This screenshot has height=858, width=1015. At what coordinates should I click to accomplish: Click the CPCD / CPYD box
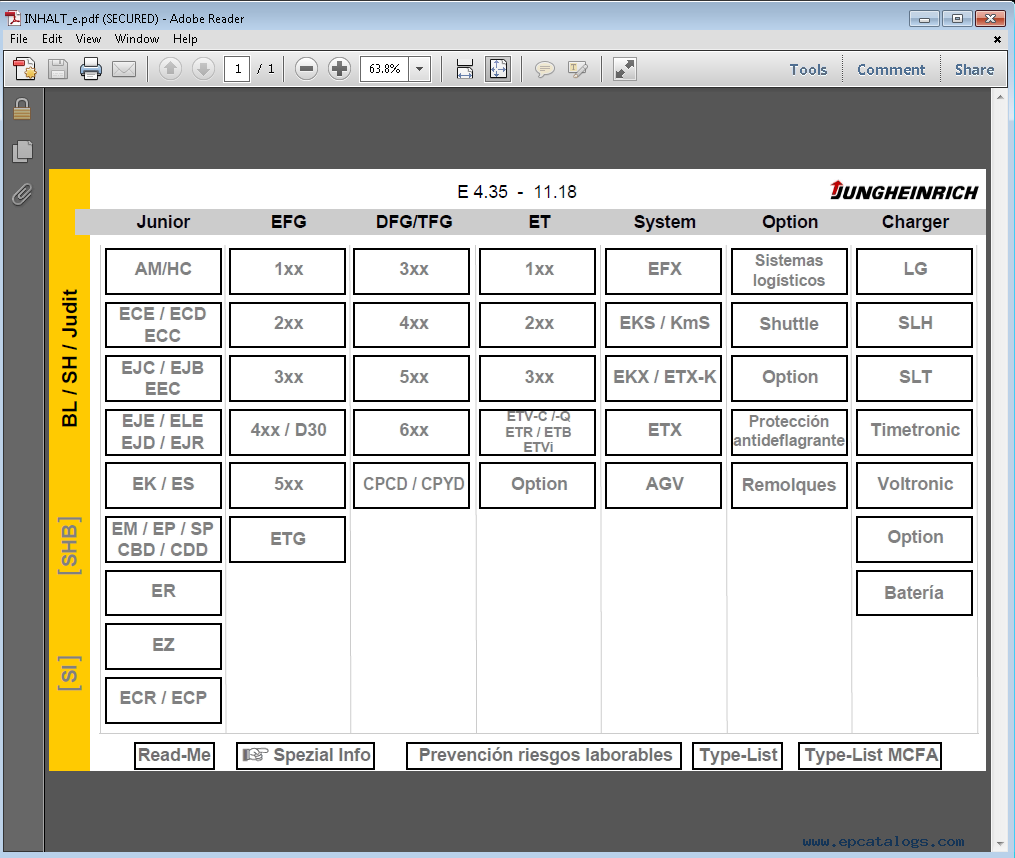(412, 485)
